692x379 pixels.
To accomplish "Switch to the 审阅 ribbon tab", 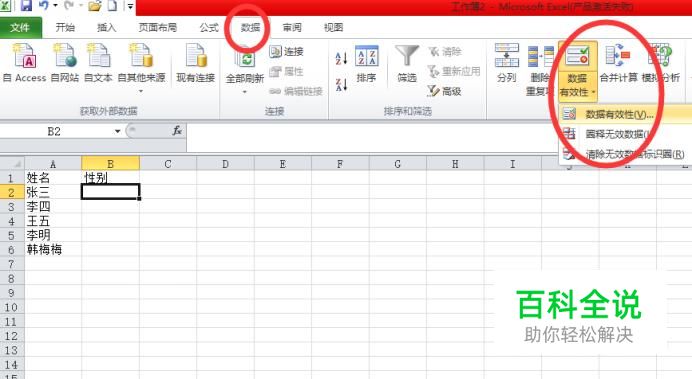I will 292,27.
